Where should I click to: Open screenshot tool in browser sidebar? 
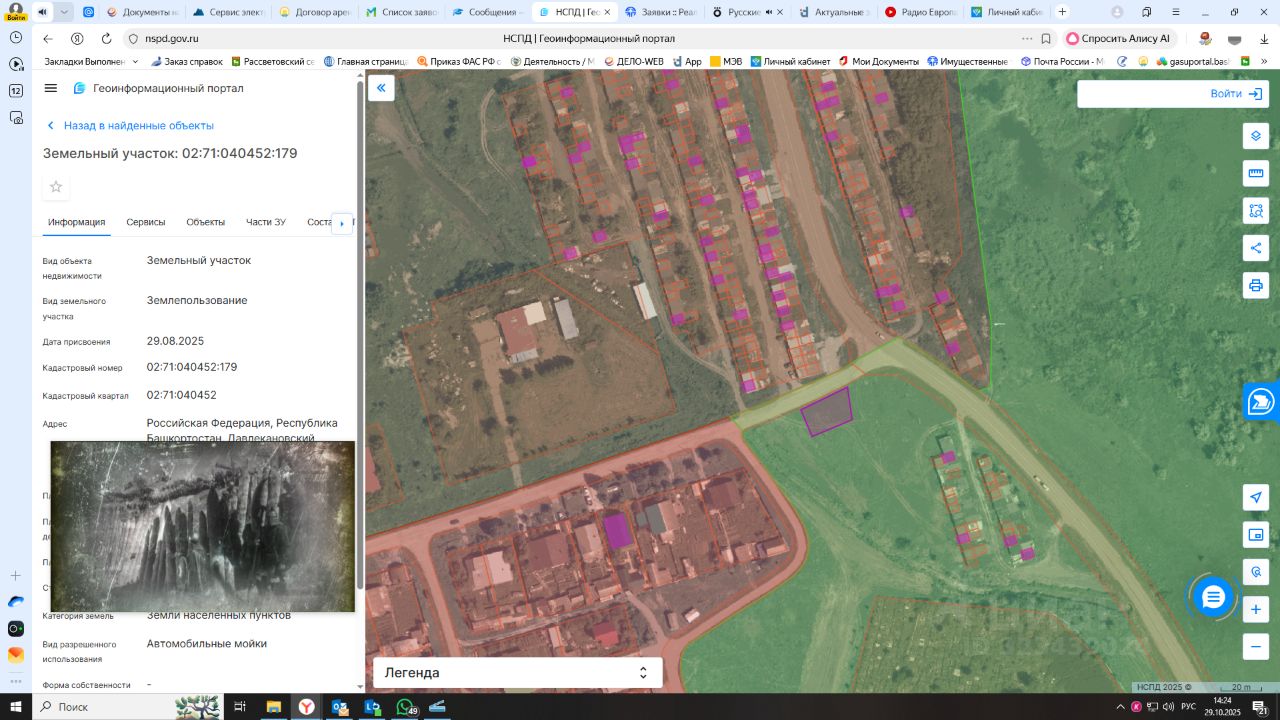[16, 117]
